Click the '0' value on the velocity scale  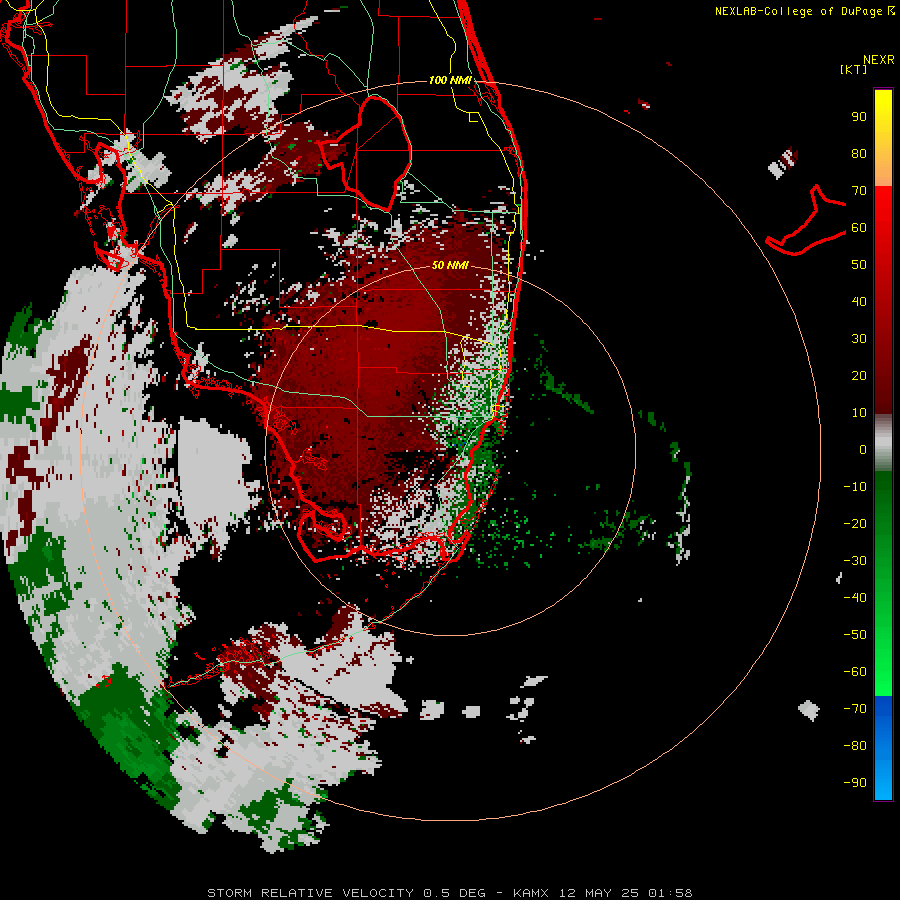[863, 449]
